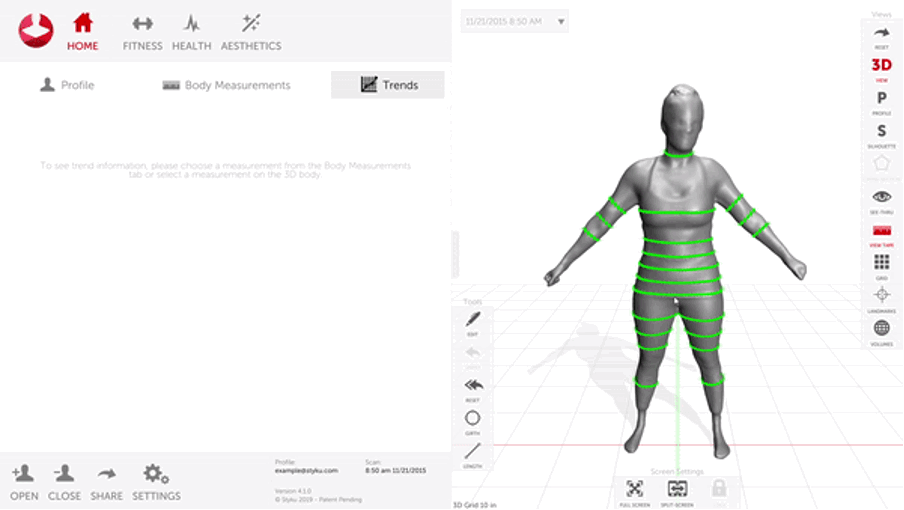Select the Trends tab
Image resolution: width=904 pixels, height=510 pixels.
point(387,85)
